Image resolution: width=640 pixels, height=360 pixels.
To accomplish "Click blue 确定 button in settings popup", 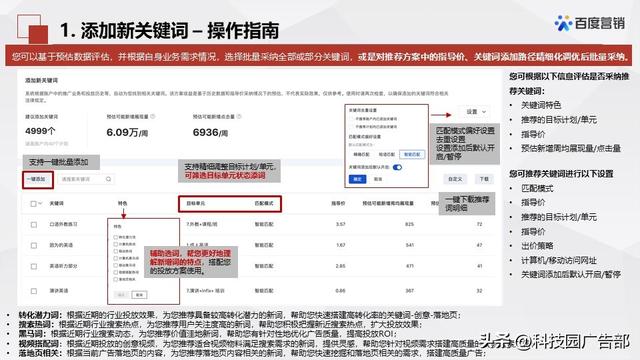I will pyautogui.click(x=358, y=179).
